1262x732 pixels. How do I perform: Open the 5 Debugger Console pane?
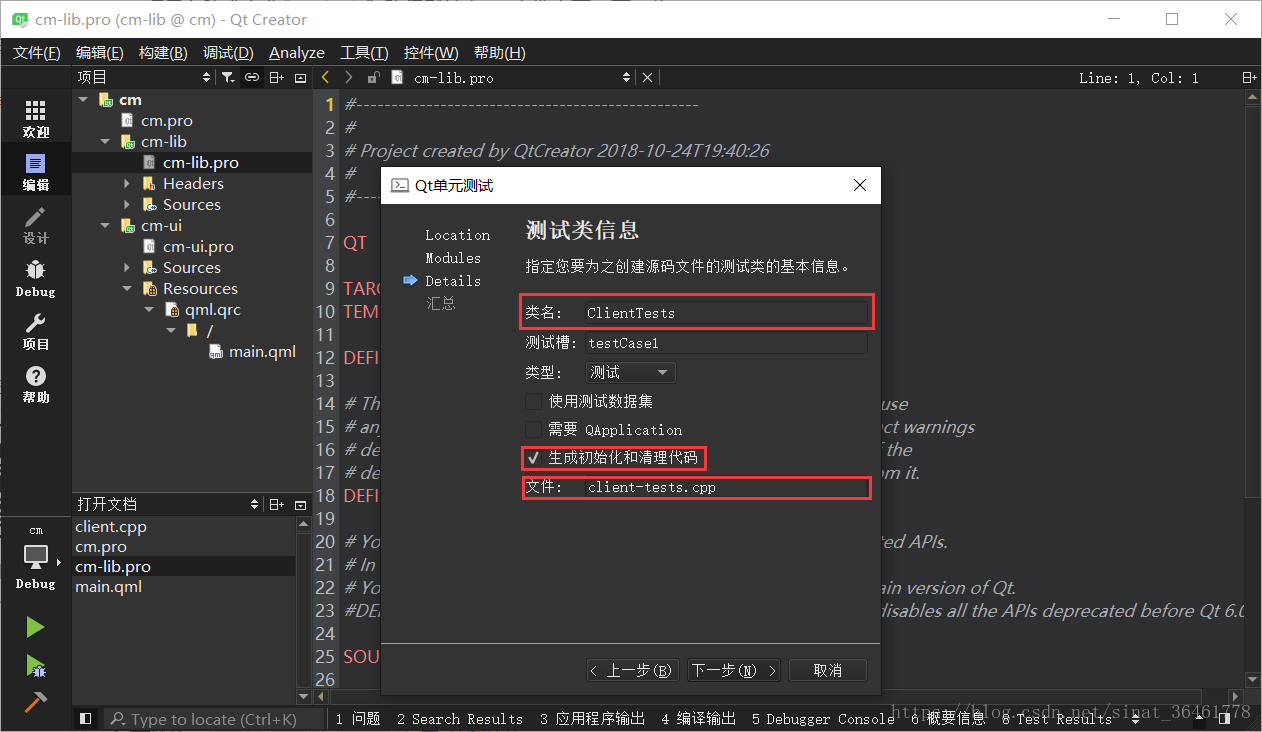coord(823,718)
